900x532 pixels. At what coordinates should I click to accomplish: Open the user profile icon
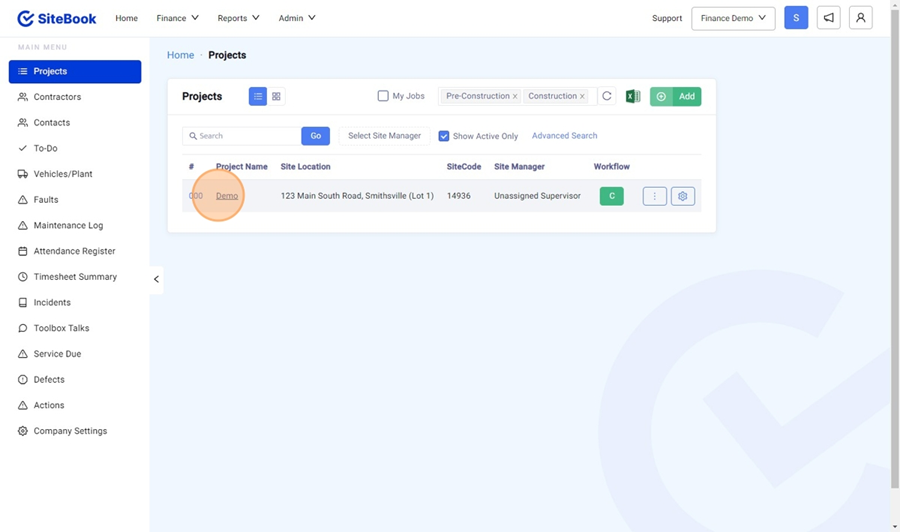[860, 18]
